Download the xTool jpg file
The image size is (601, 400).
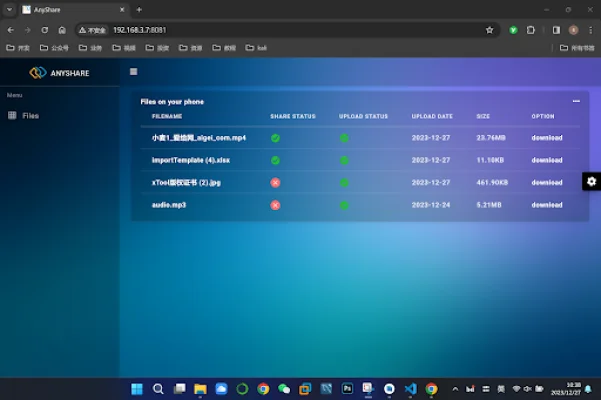tap(546, 182)
